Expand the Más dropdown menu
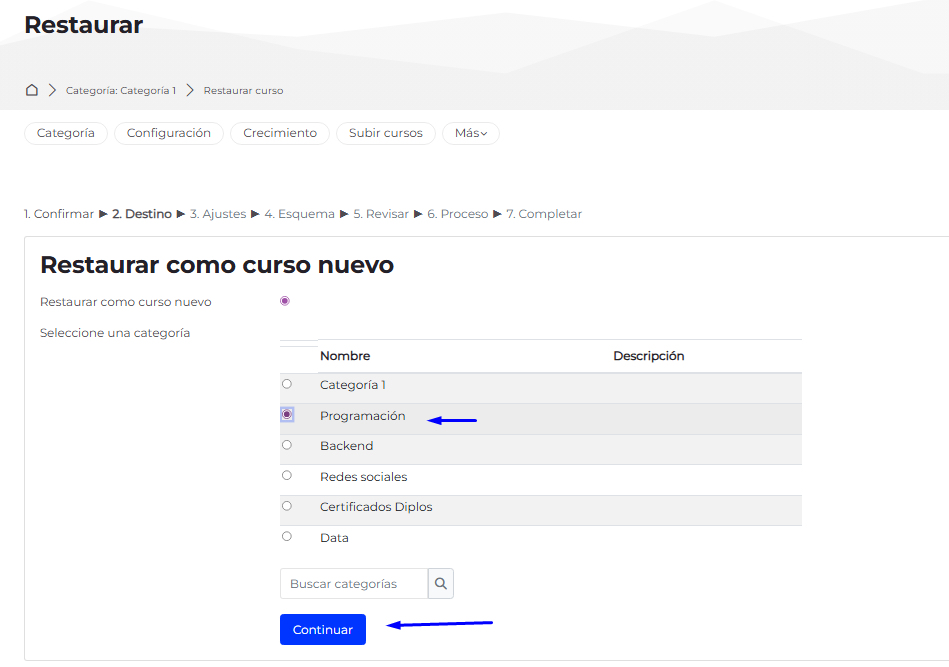Screen dimensions: 949x667 pyautogui.click(x=470, y=133)
